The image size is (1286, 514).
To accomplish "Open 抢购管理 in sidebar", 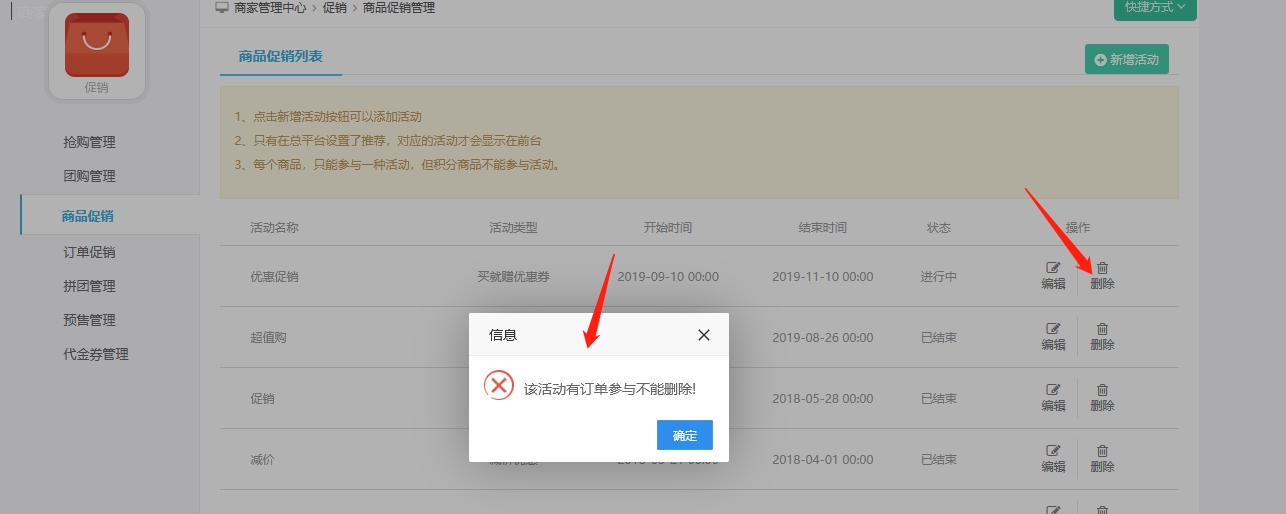I will click(x=89, y=142).
